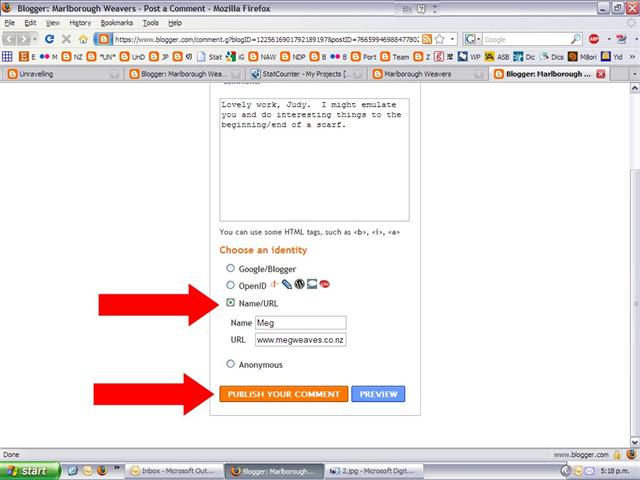Open the Windows Start menu
Viewport: 640px width, 480px height.
tap(30, 471)
